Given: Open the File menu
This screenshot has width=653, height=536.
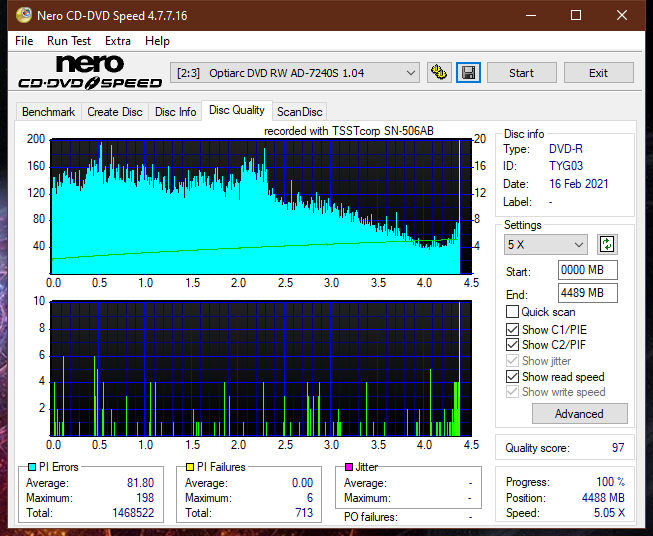Looking at the screenshot, I should pos(24,41).
